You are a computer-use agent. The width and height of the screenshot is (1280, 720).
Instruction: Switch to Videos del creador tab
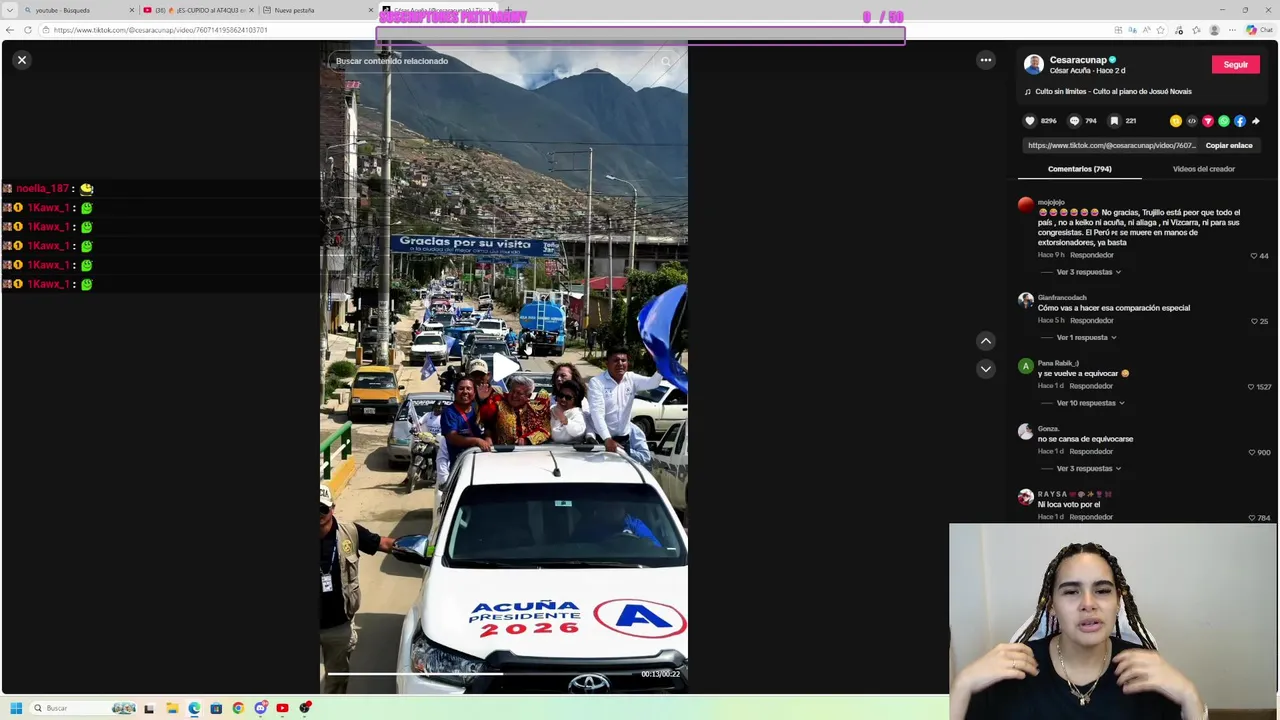(1204, 169)
